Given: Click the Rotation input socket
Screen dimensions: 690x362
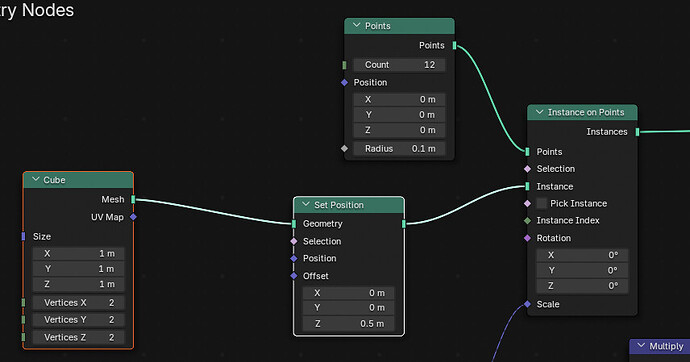Looking at the screenshot, I should (x=527, y=238).
